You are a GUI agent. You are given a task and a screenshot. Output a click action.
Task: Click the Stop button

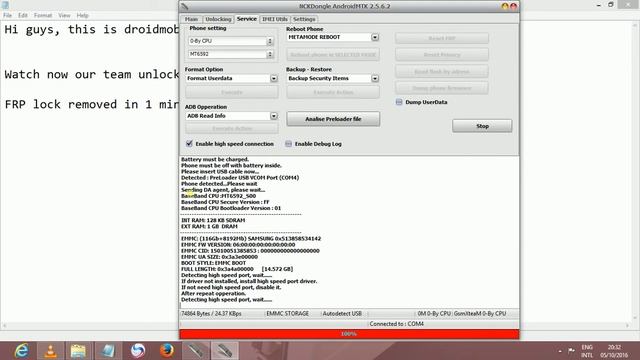coord(482,126)
